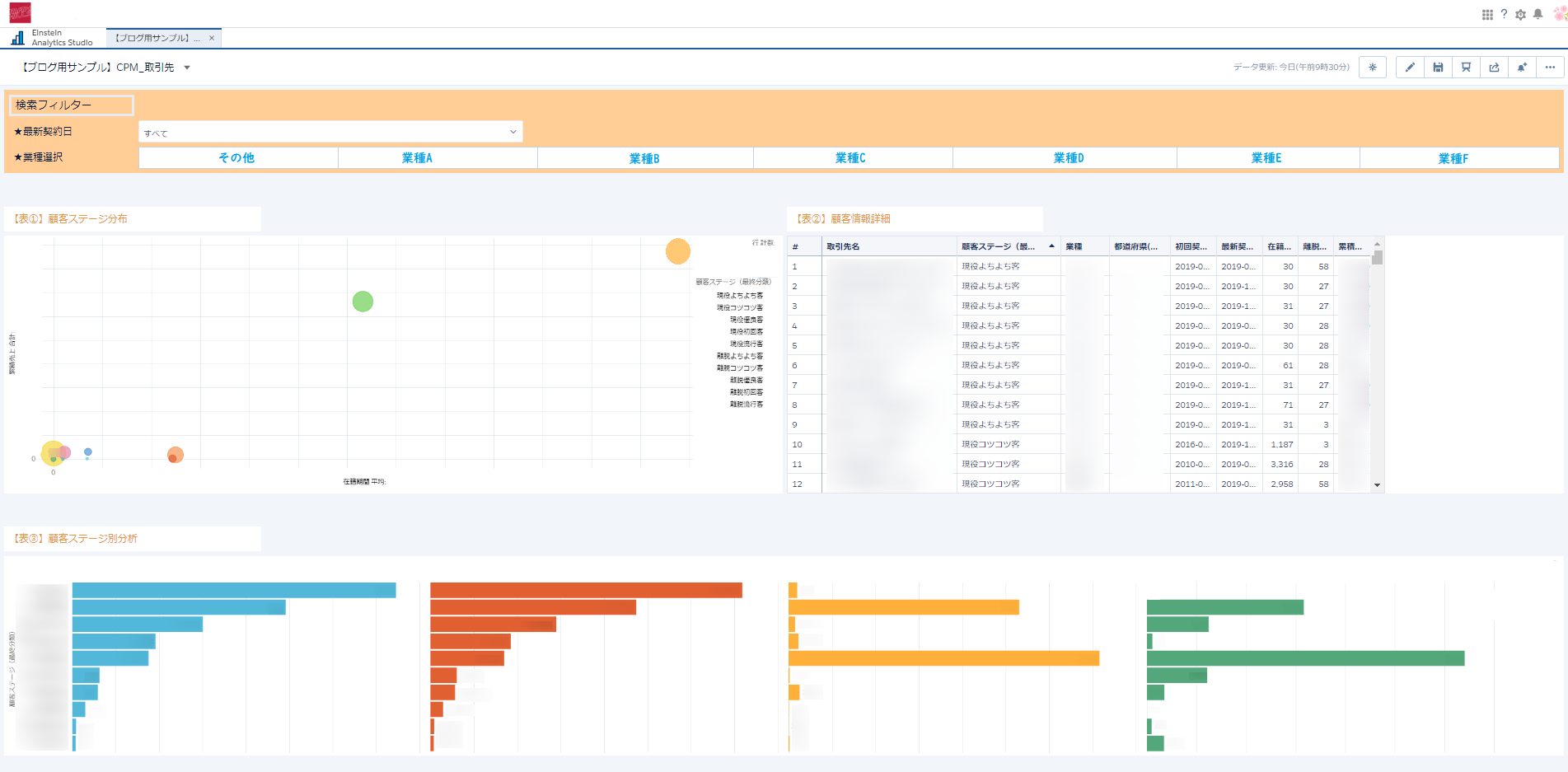Open presentation mode with the easel icon
This screenshot has height=772, width=1568.
[x=1466, y=68]
